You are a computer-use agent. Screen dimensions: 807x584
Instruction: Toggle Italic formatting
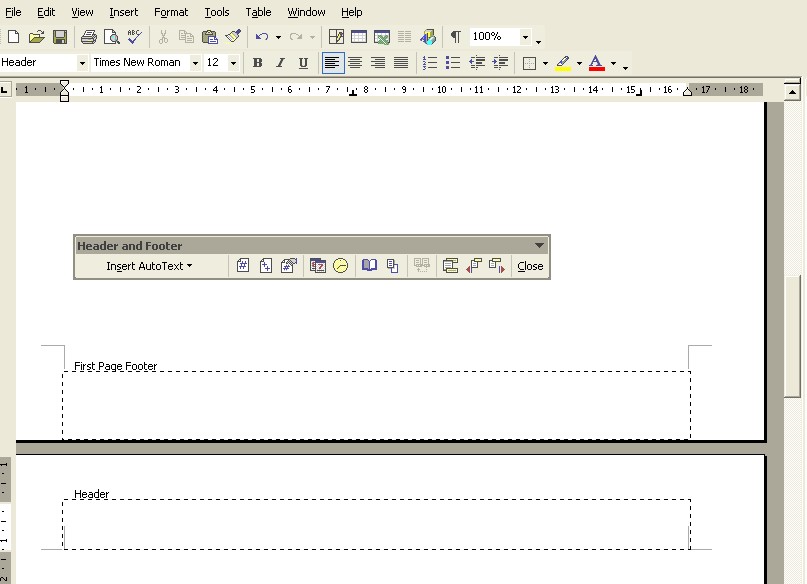click(x=280, y=63)
